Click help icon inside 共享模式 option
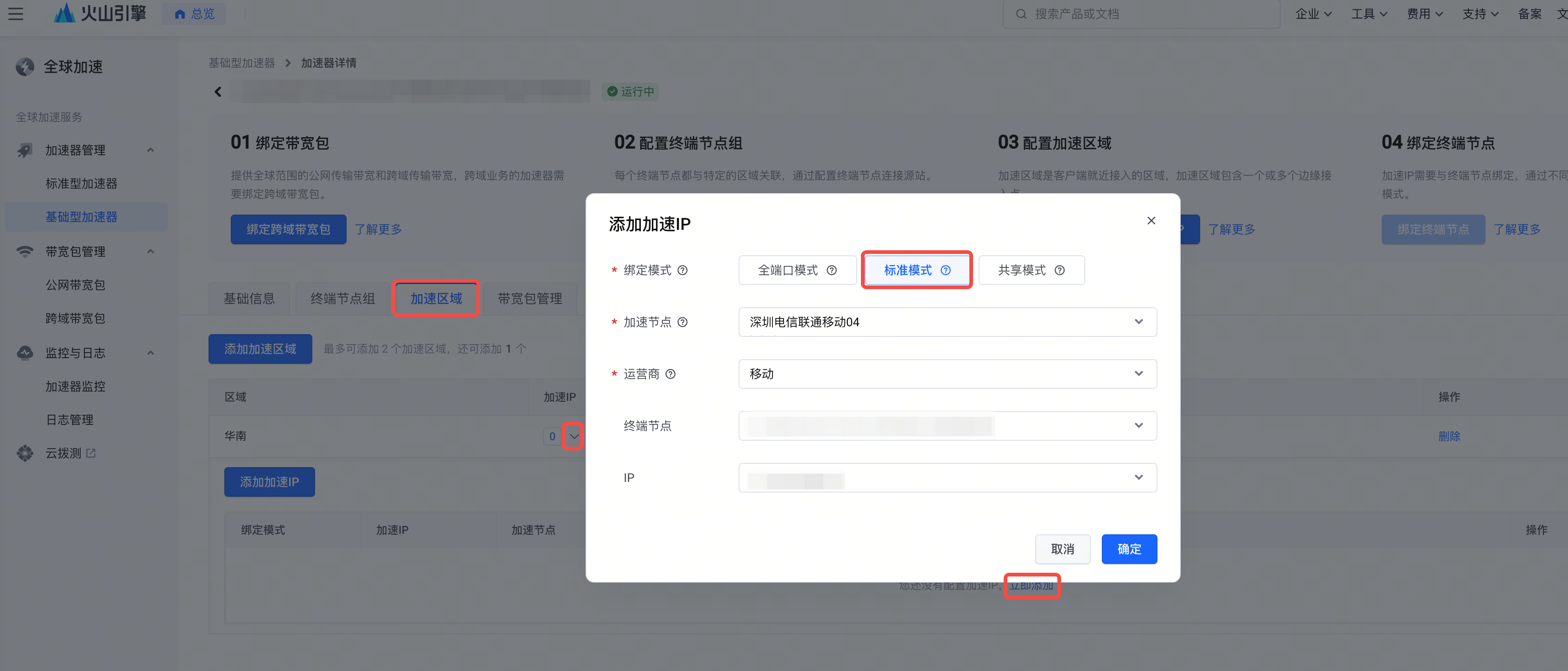1568x671 pixels. coord(1060,270)
